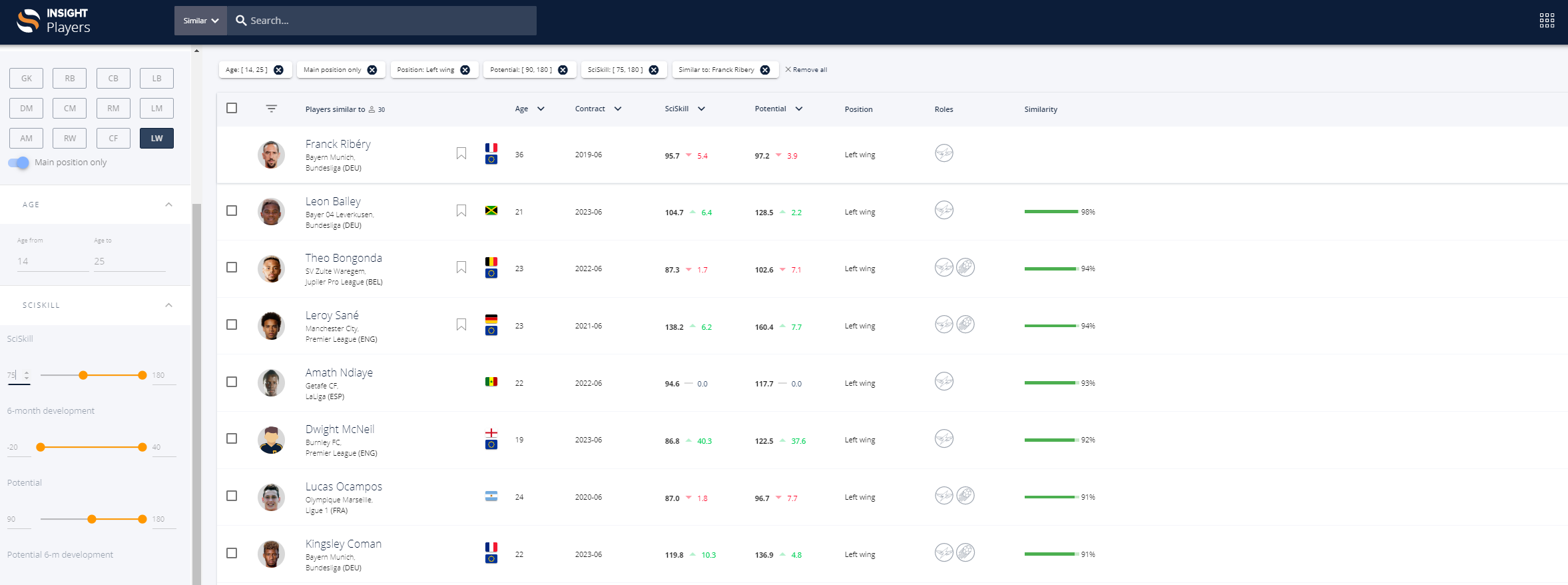Viewport: 1568px width, 585px height.
Task: Click Leon Bailey's role icon
Action: pyautogui.click(x=943, y=211)
